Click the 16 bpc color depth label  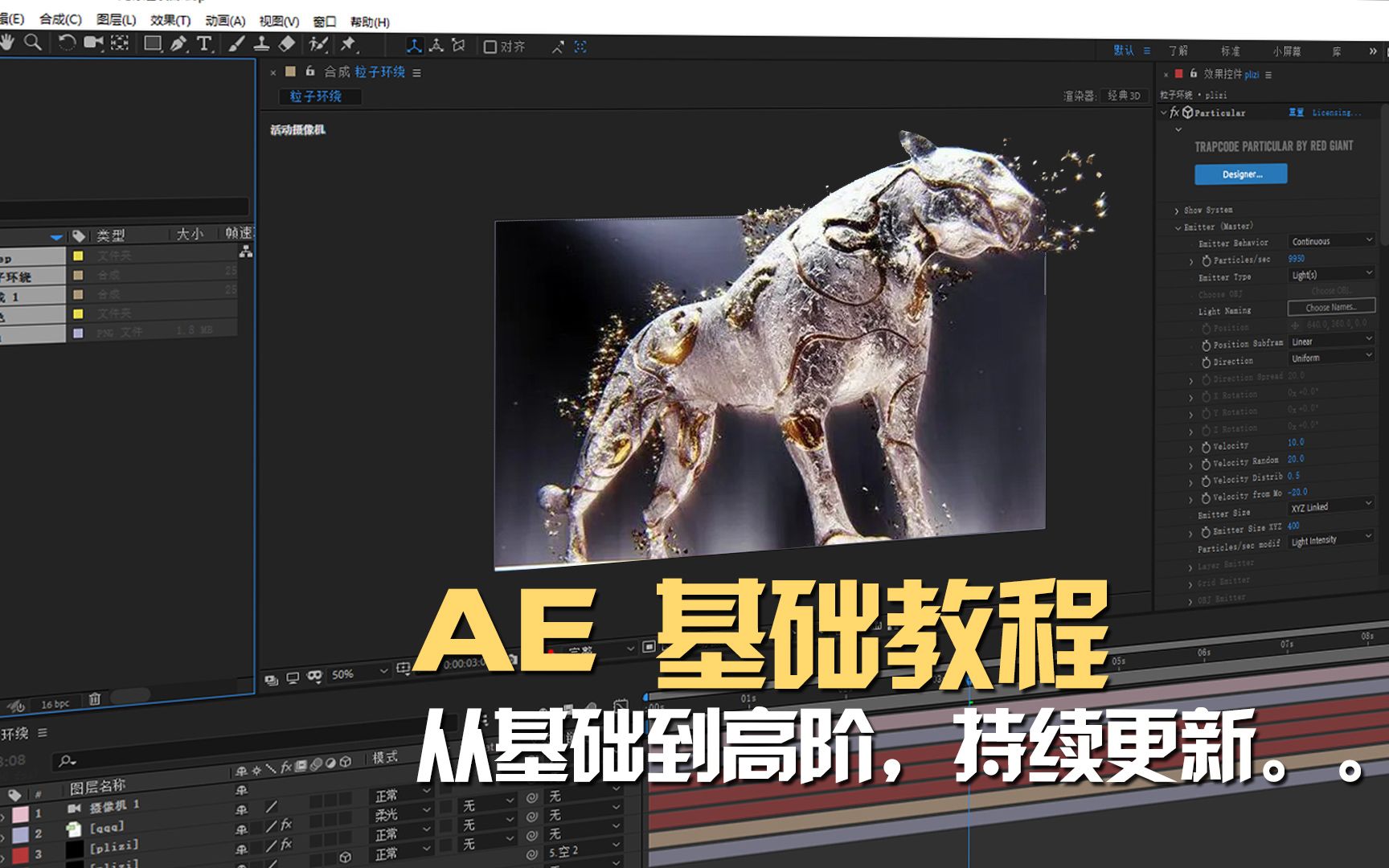tap(55, 704)
